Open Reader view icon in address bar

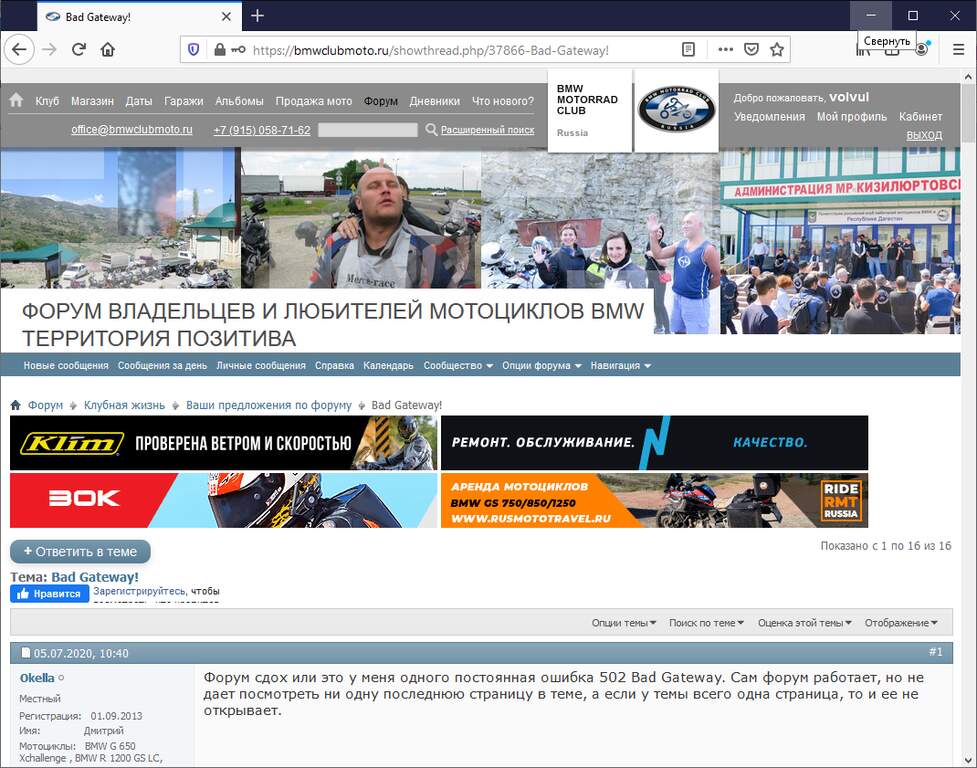coord(689,49)
